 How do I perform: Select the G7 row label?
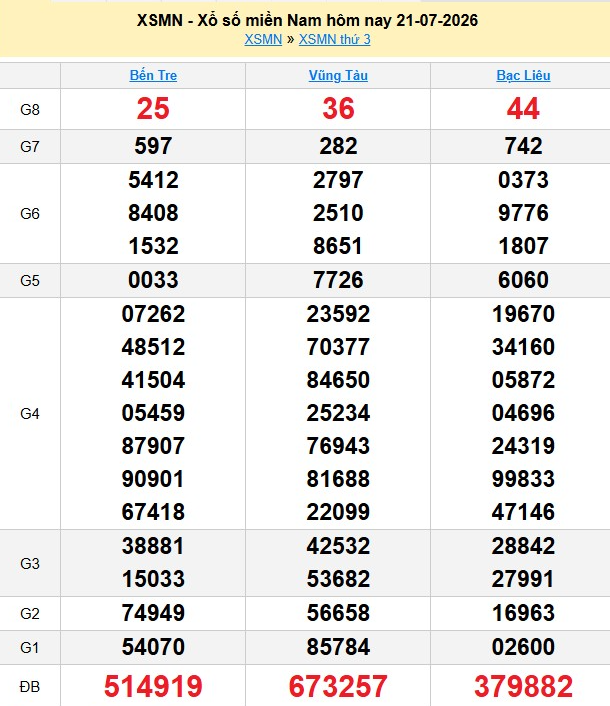(30, 146)
